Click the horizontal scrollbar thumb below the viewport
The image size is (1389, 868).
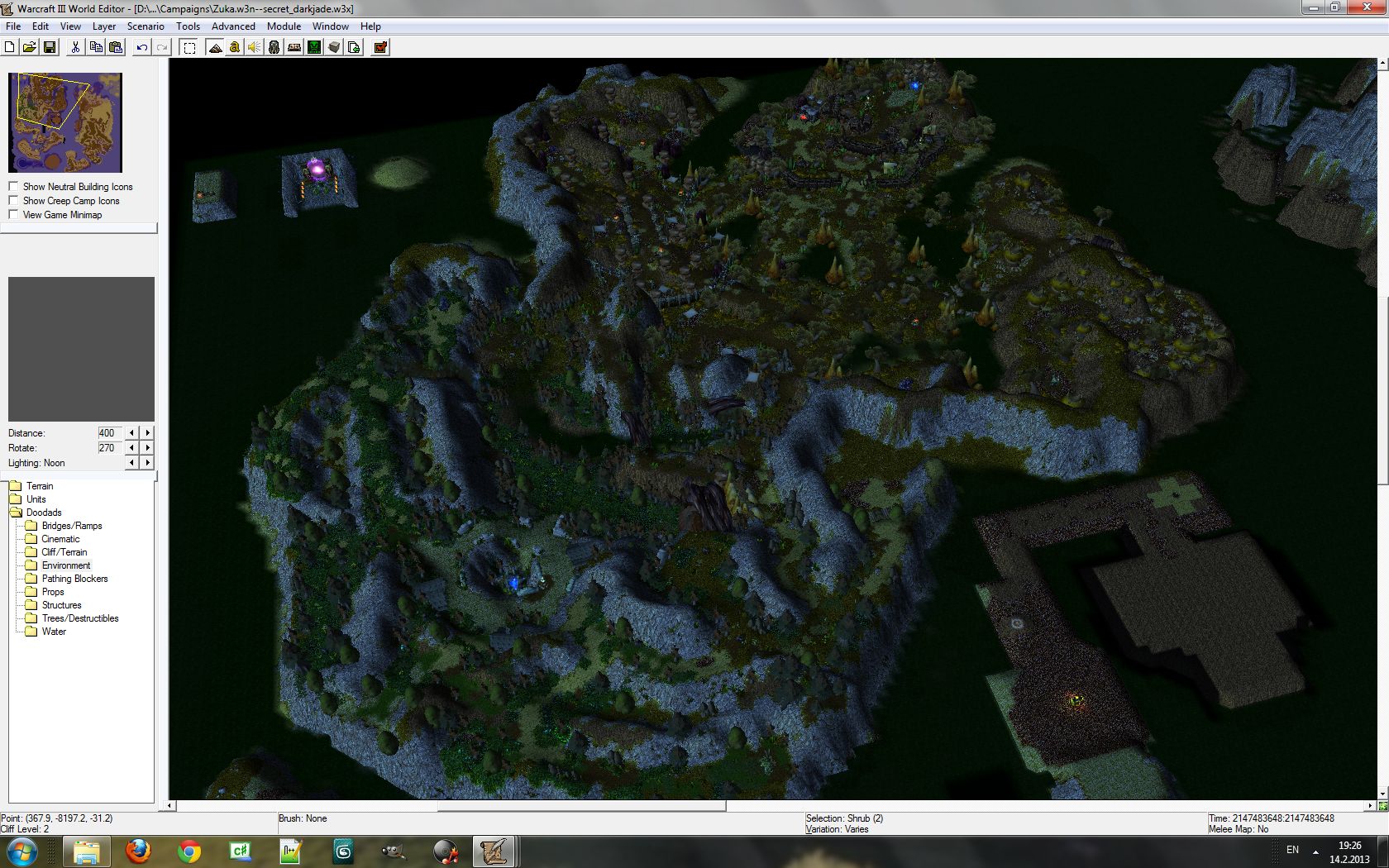(582, 806)
